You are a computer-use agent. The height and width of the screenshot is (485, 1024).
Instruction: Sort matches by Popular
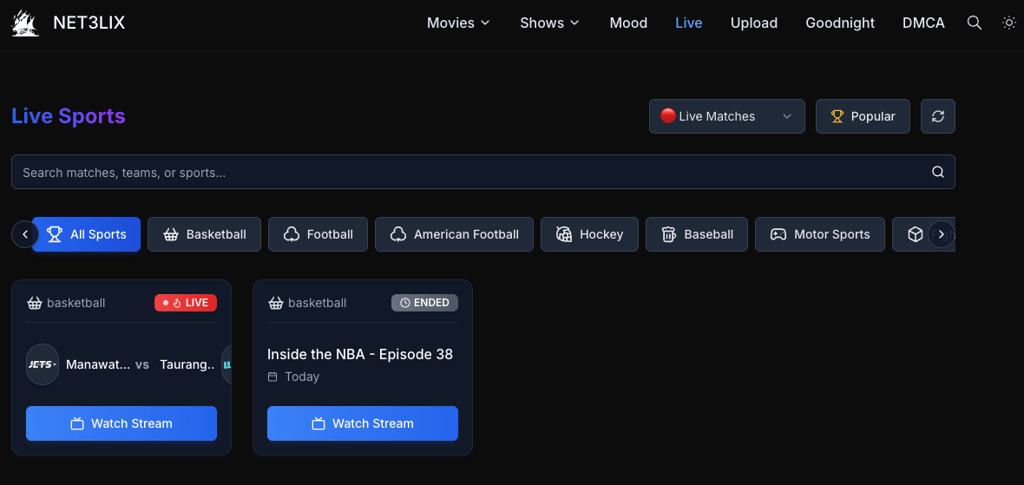point(863,116)
